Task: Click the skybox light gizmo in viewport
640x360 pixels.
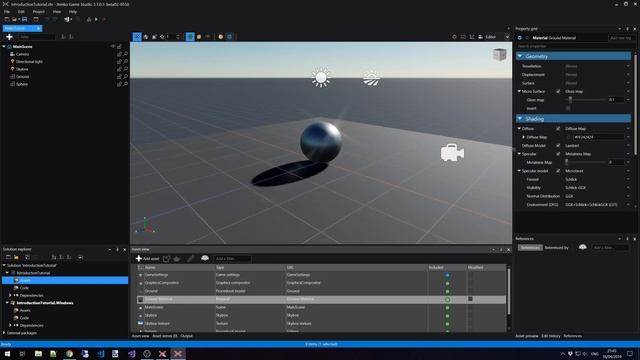Action: tap(371, 78)
